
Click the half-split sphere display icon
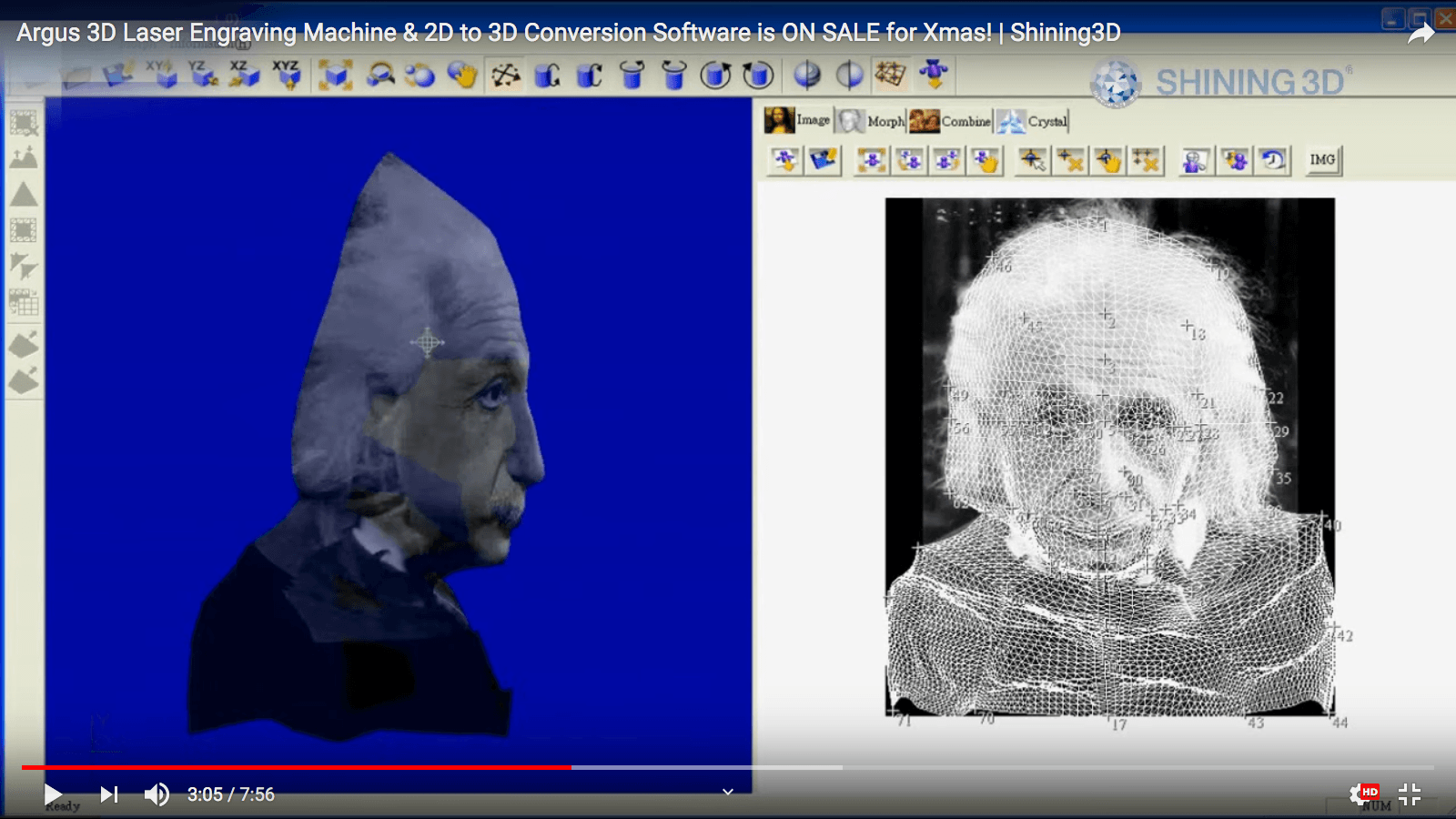849,75
